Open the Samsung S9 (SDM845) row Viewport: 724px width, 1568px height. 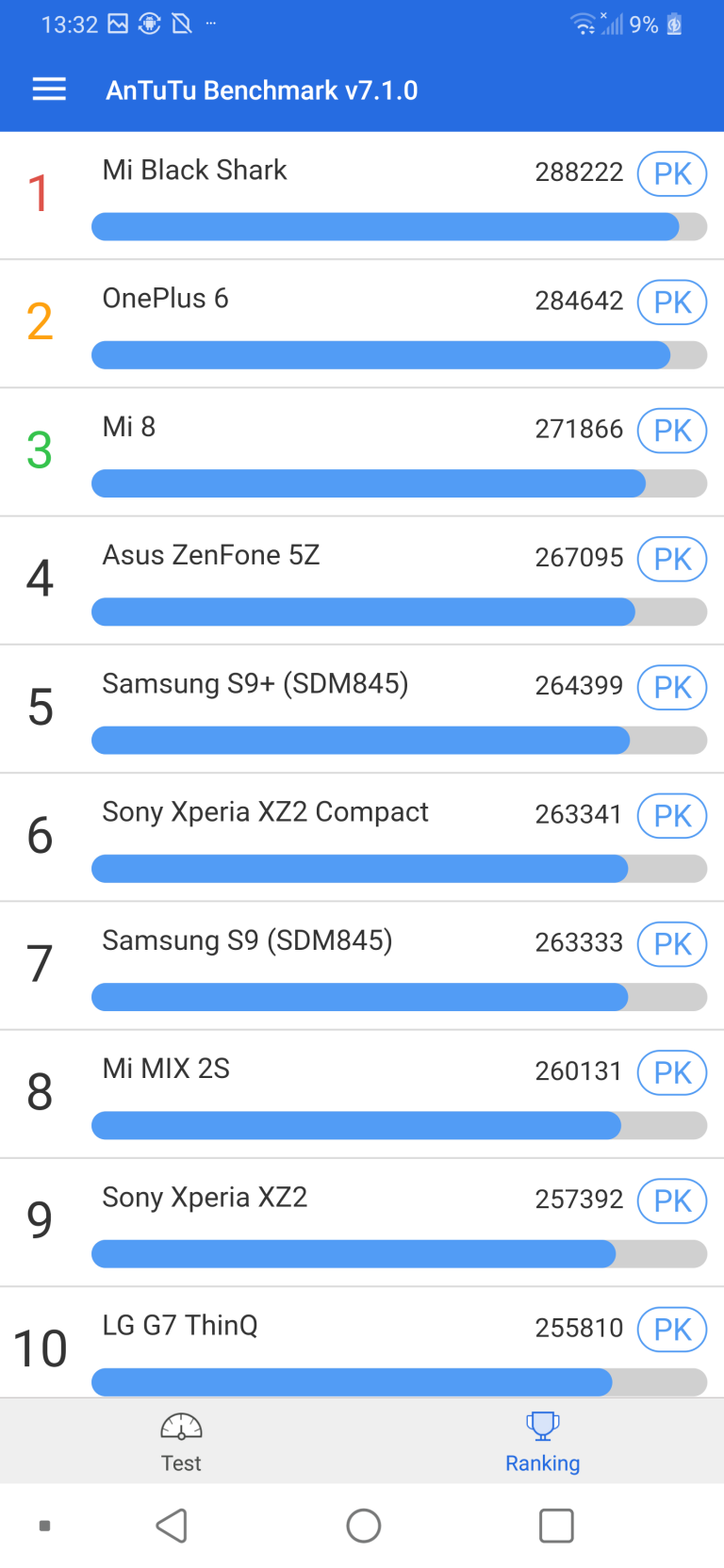pos(362,966)
